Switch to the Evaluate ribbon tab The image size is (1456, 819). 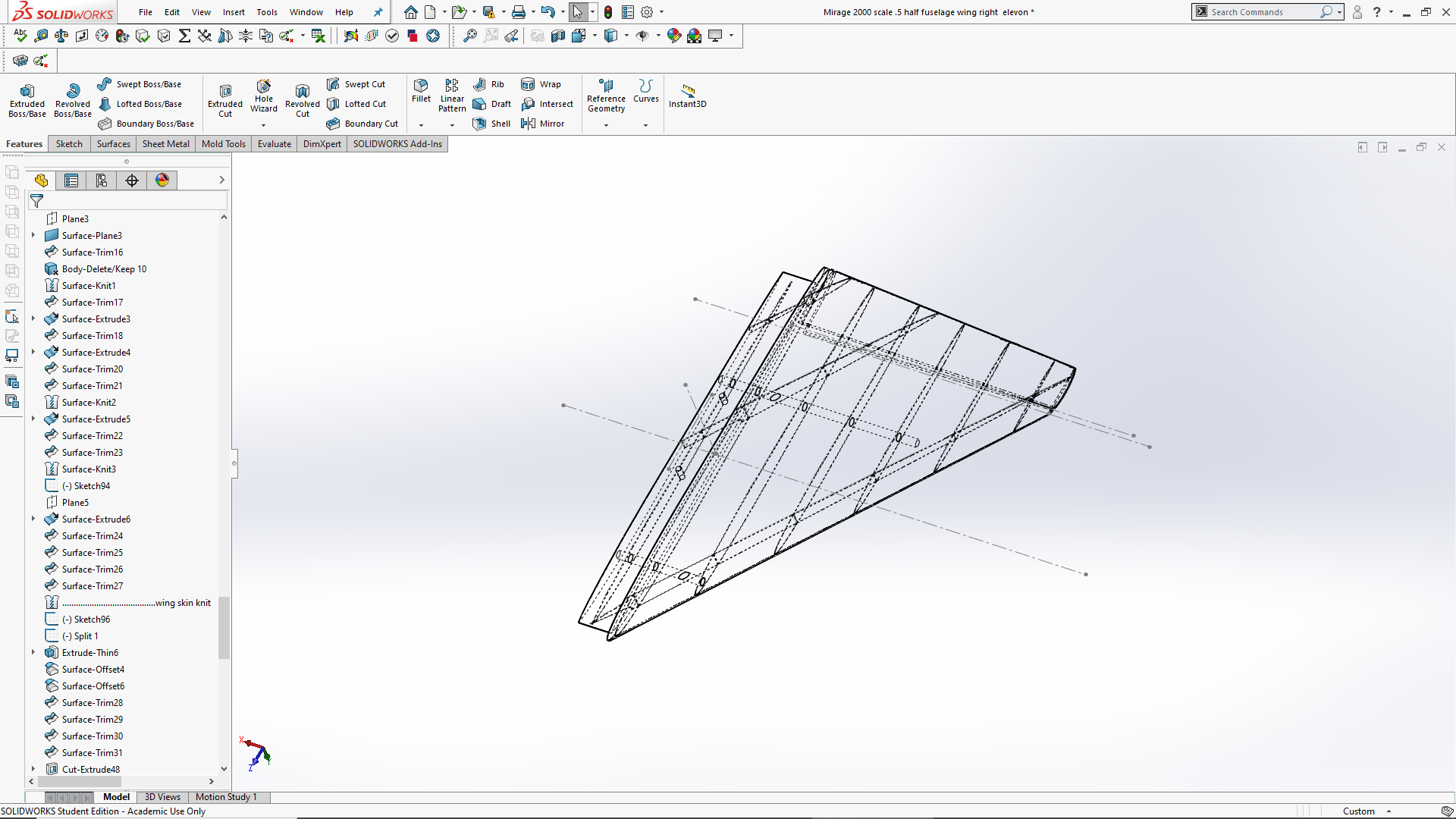coord(274,143)
